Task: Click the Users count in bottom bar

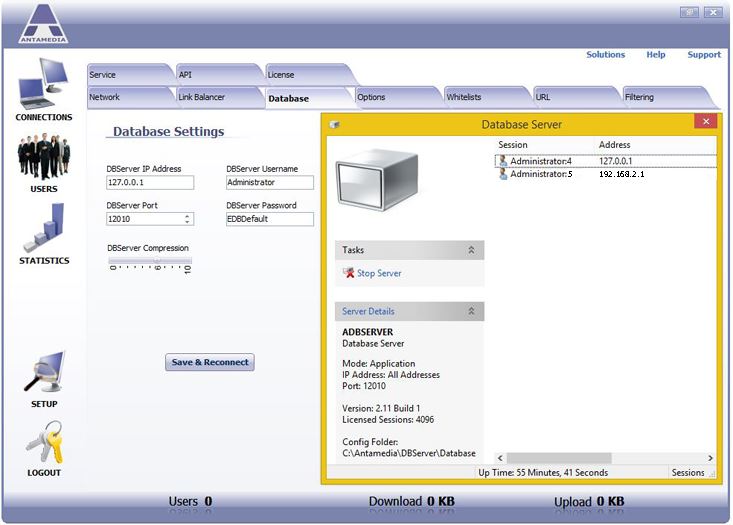Action: tap(190, 502)
